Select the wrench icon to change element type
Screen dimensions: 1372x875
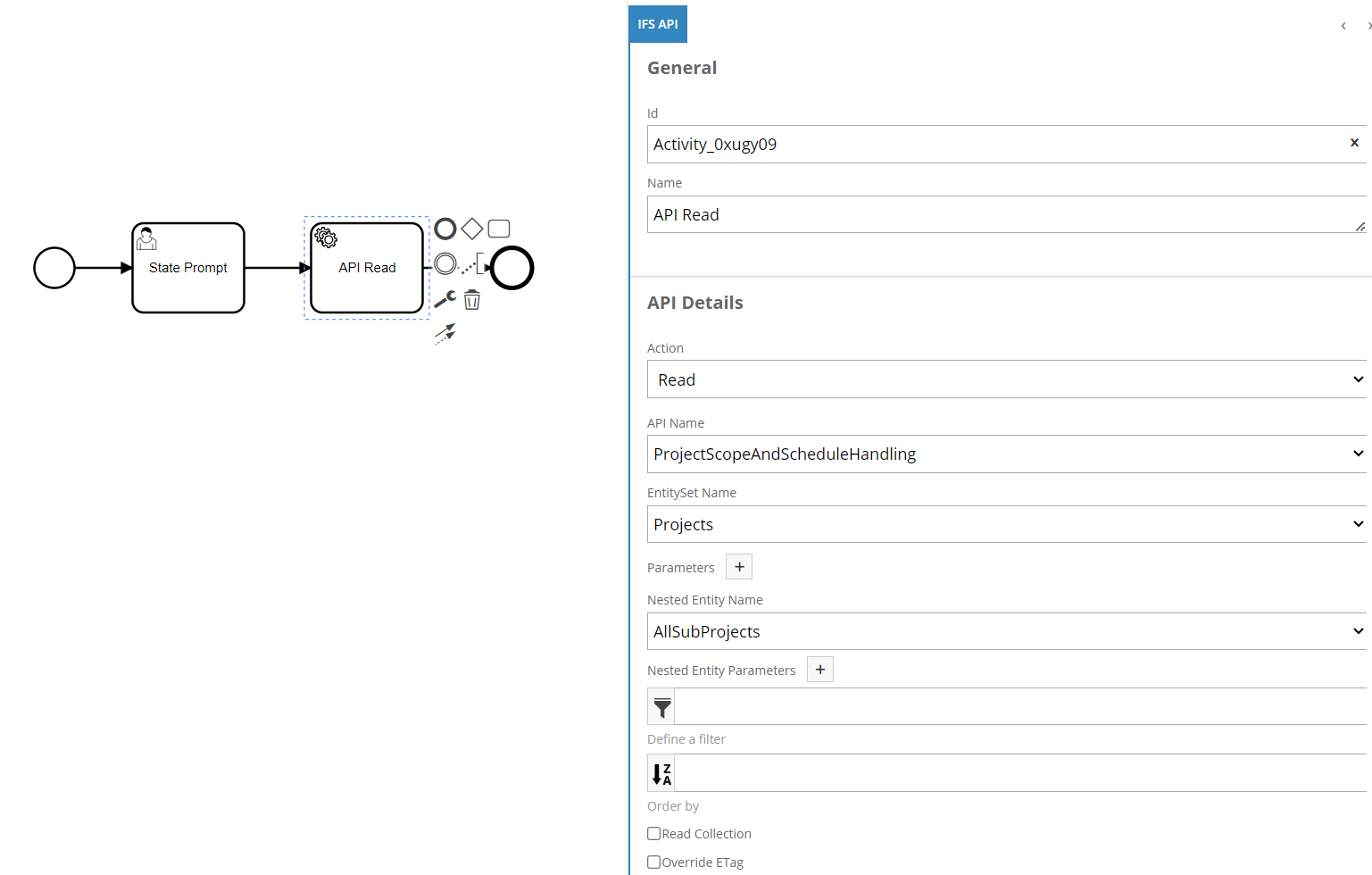click(444, 299)
